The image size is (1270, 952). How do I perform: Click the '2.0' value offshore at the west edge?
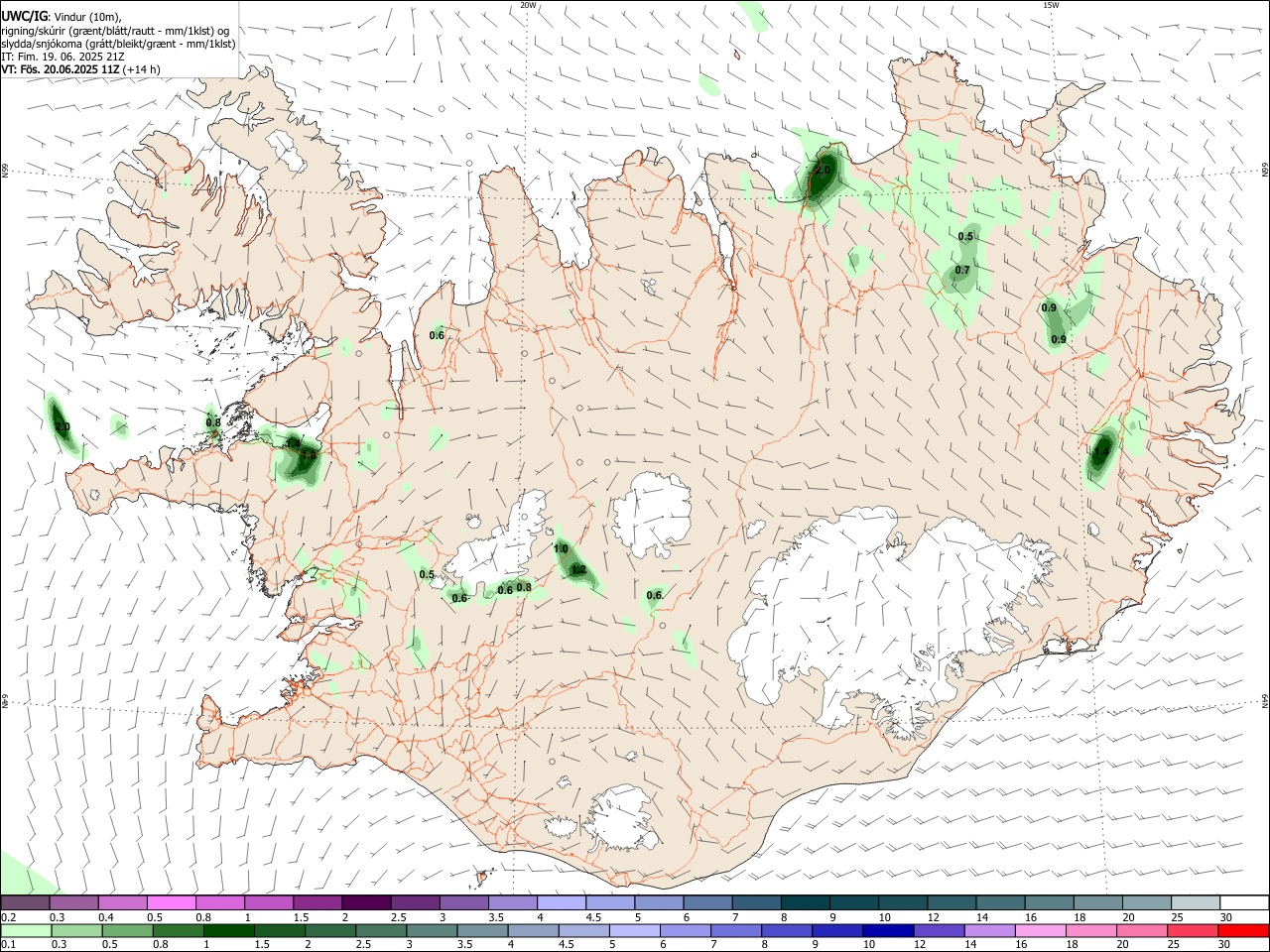point(63,427)
